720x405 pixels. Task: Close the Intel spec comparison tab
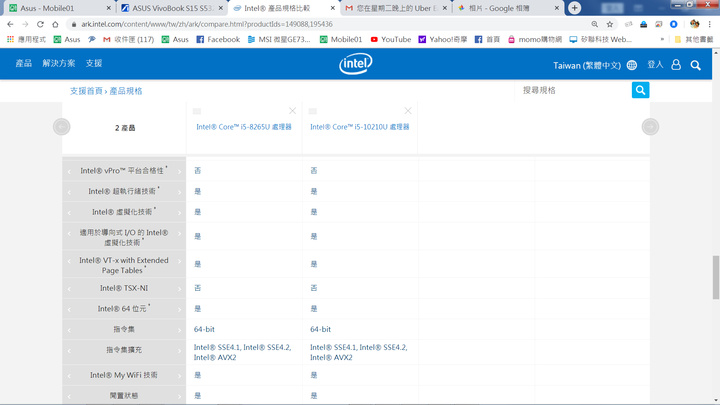click(x=332, y=8)
